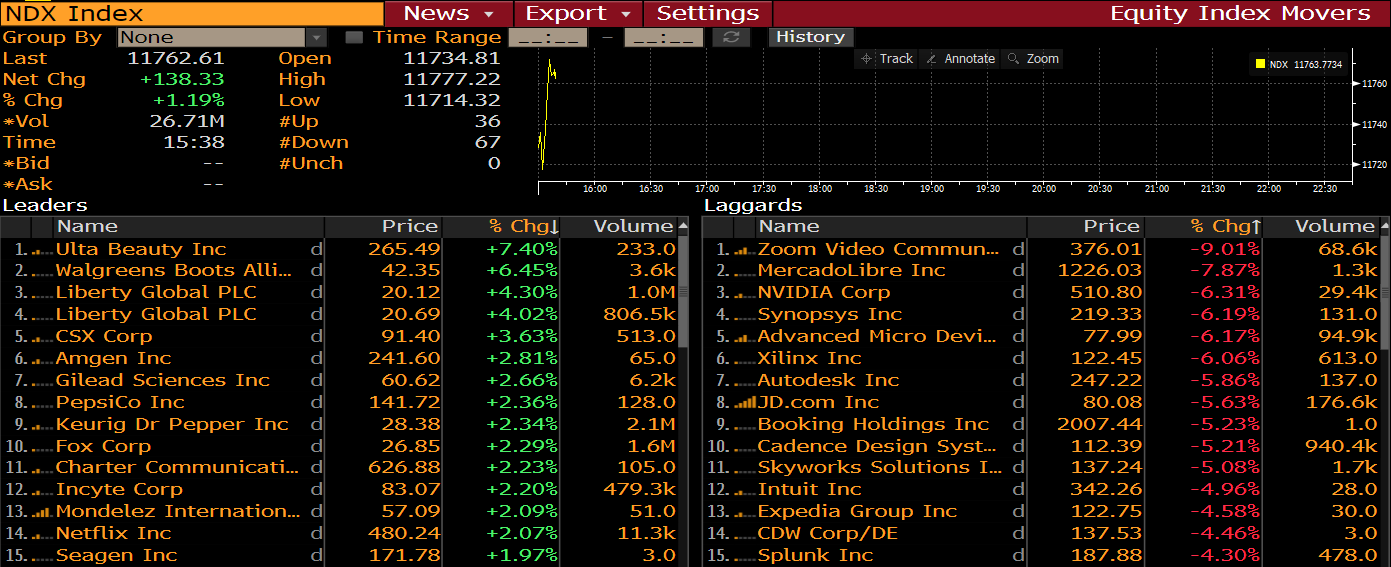Select the MercadoLibre Inc row

pyautogui.click(x=1041, y=271)
